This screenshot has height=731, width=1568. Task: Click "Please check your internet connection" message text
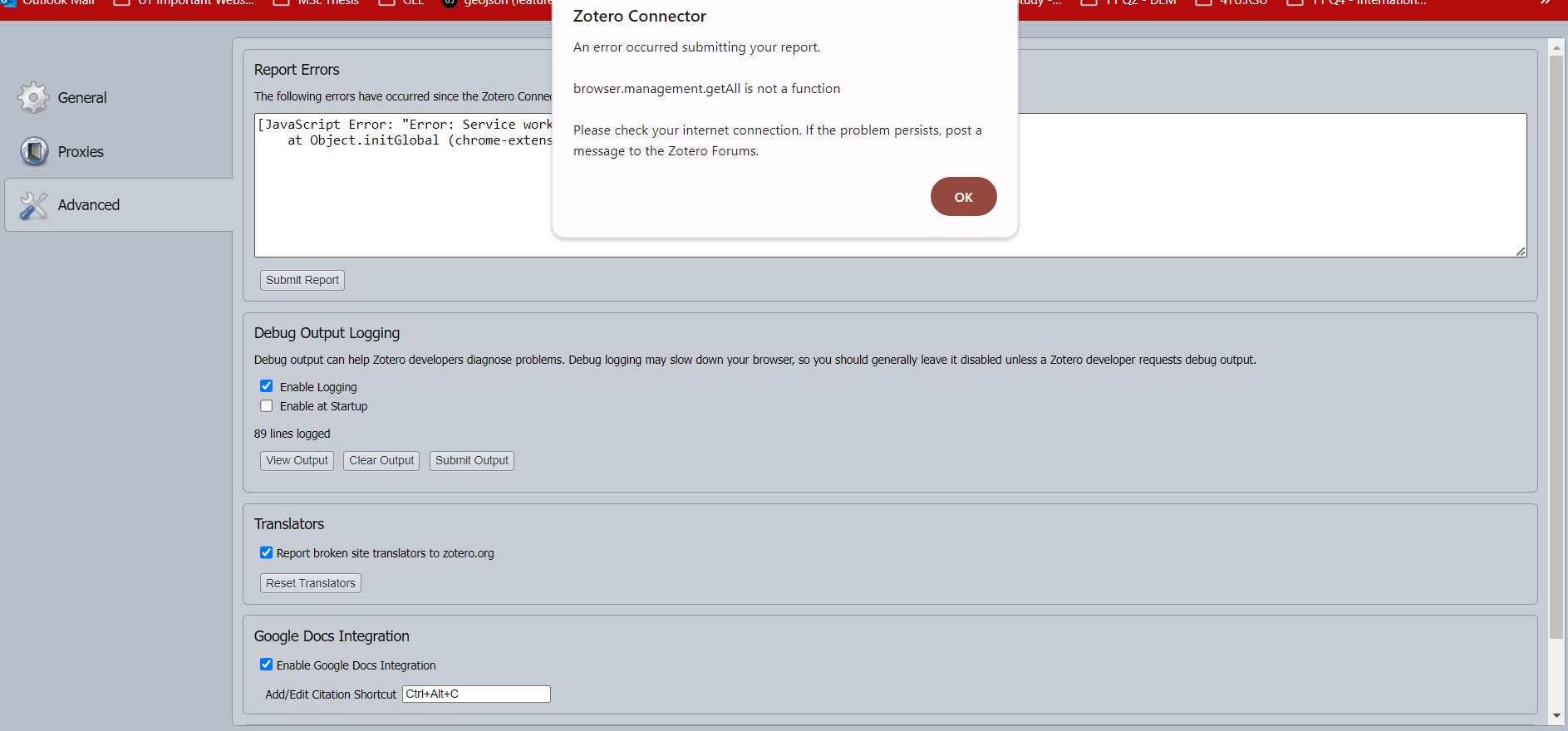[x=777, y=140]
